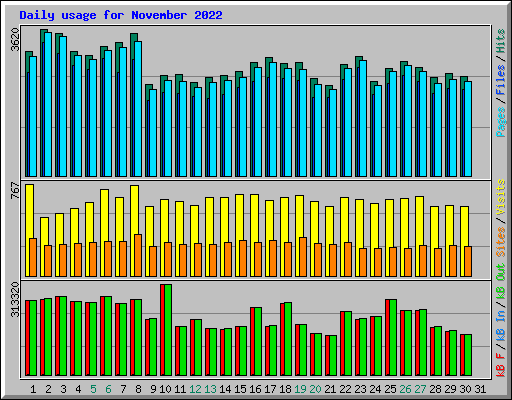The height and width of the screenshot is (400, 512).
Task: Click day 30 on the x-axis
Action: tap(465, 389)
